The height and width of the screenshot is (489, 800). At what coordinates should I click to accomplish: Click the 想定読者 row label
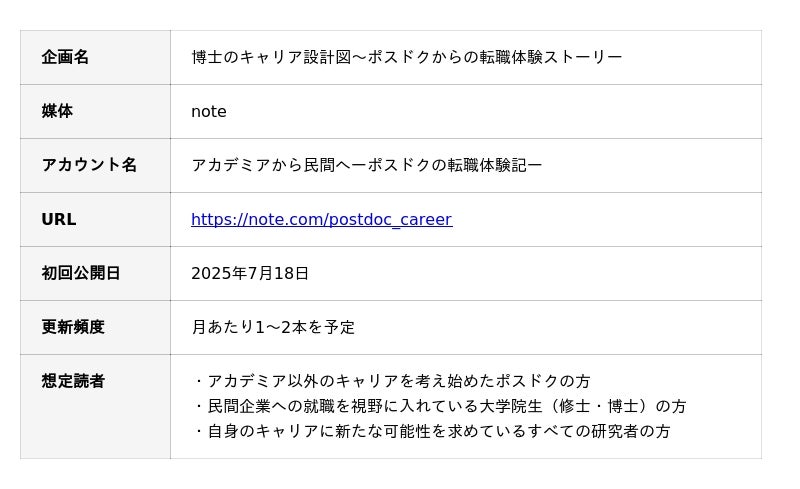click(73, 382)
